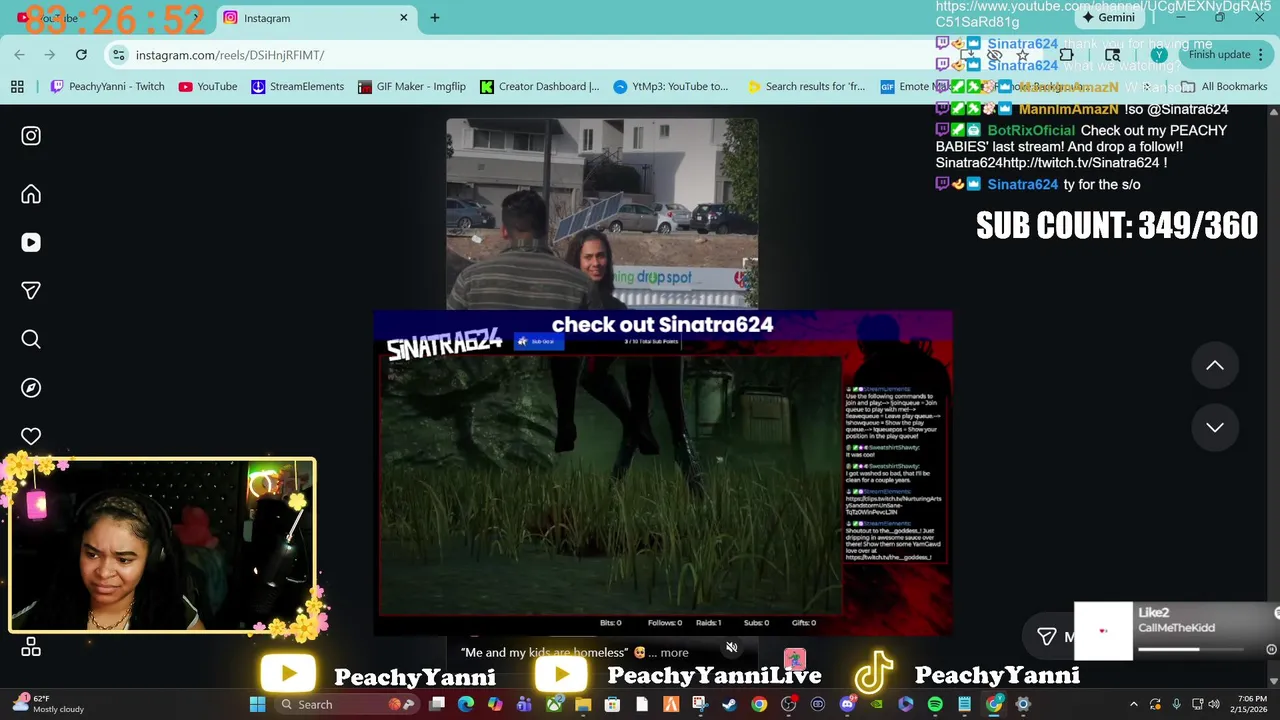Open the StreamElements bookmark
This screenshot has height=720, width=1280.
click(x=297, y=87)
